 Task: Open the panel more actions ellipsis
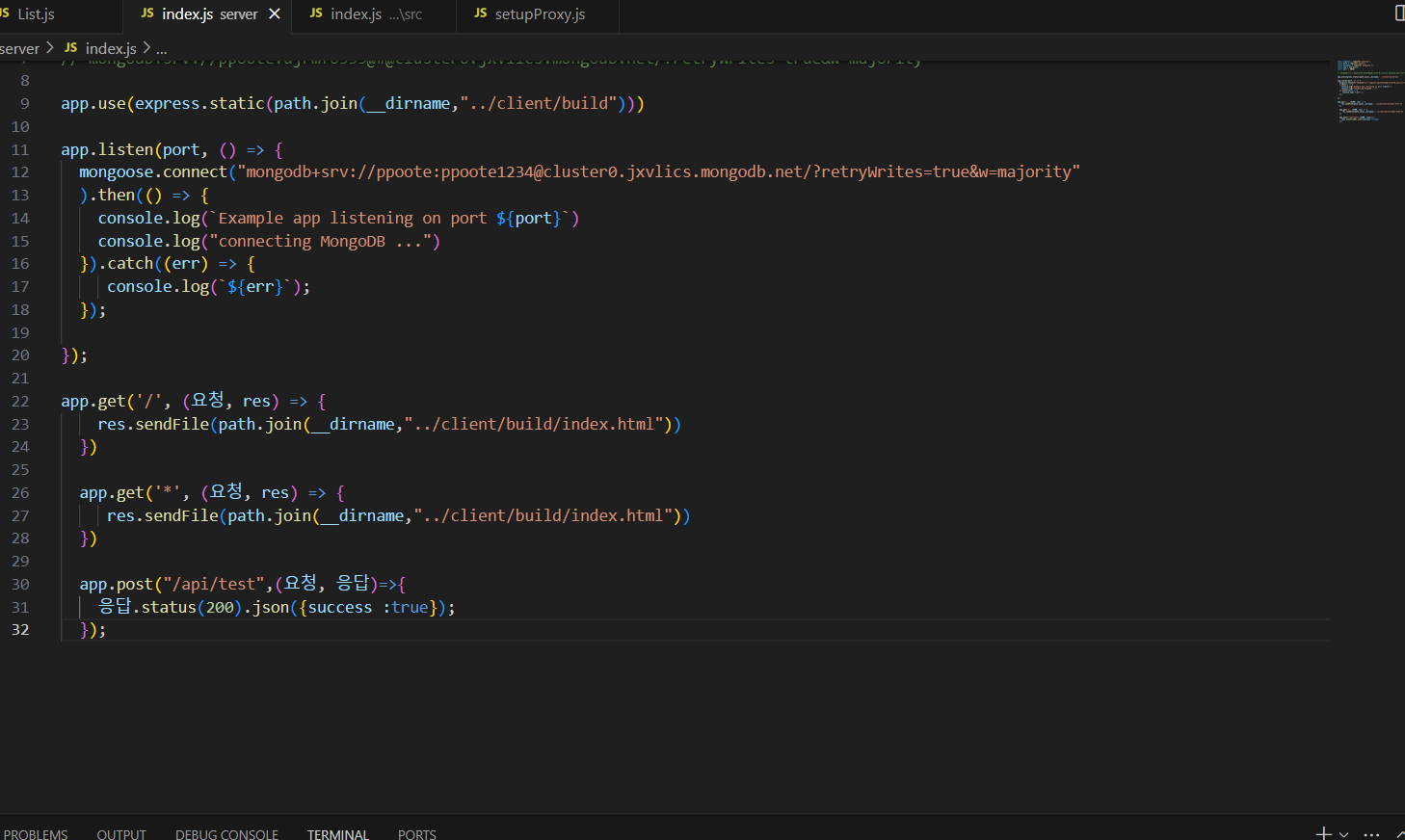point(1372,834)
